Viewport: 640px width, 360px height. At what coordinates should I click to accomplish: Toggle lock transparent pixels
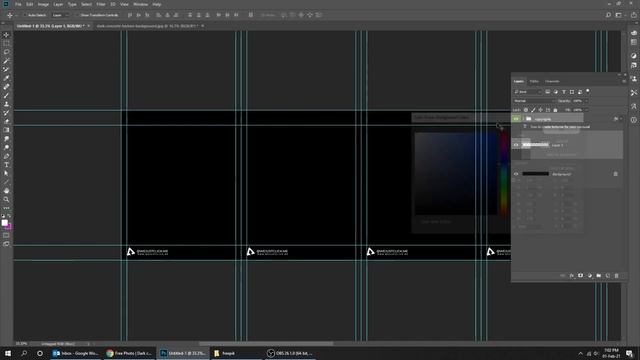point(526,110)
